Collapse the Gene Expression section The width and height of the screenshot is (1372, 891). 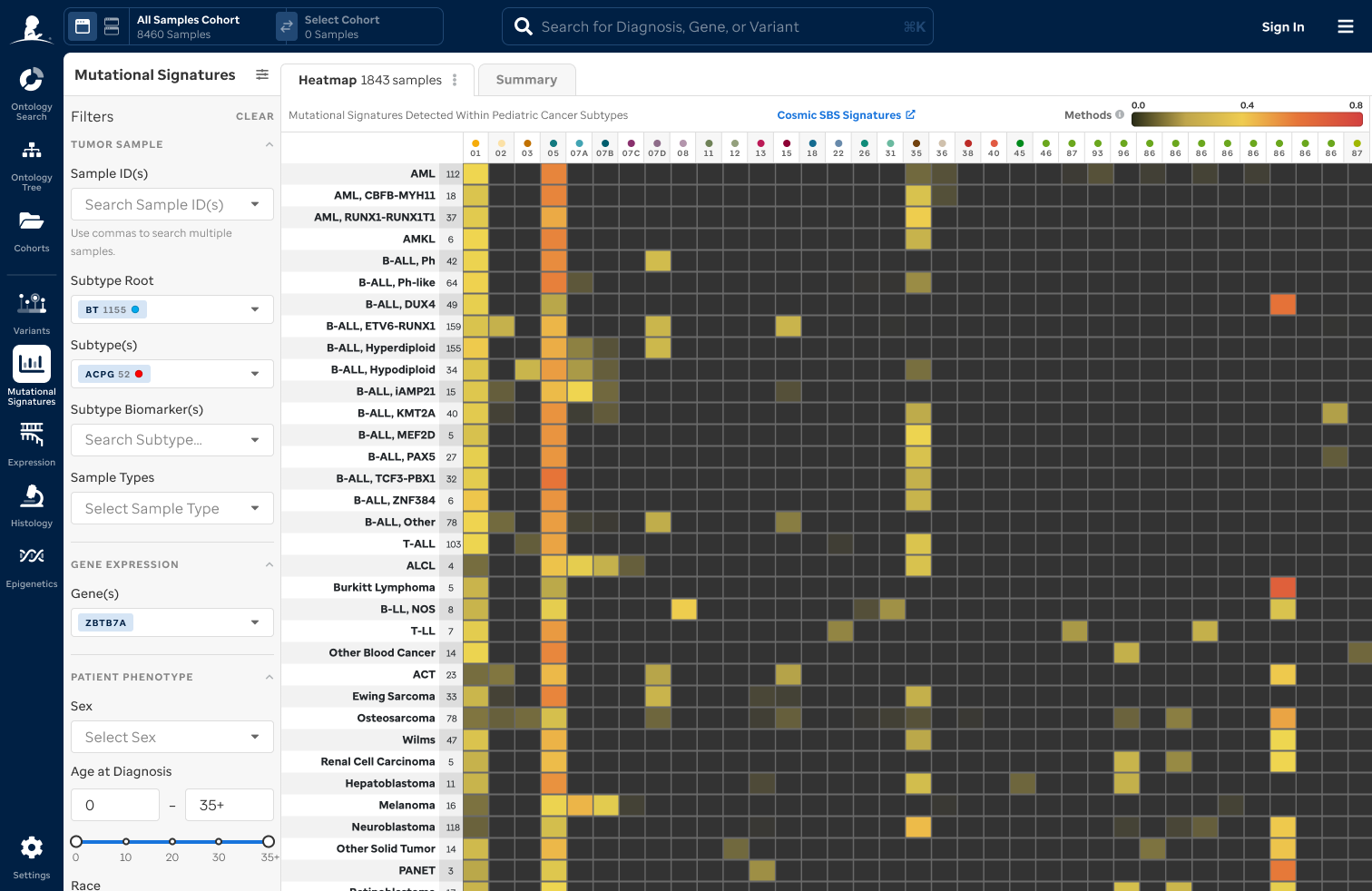coord(269,564)
